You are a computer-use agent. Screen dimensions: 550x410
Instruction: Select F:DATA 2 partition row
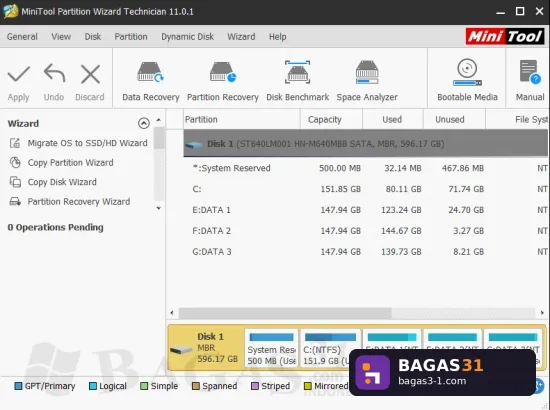tap(365, 231)
